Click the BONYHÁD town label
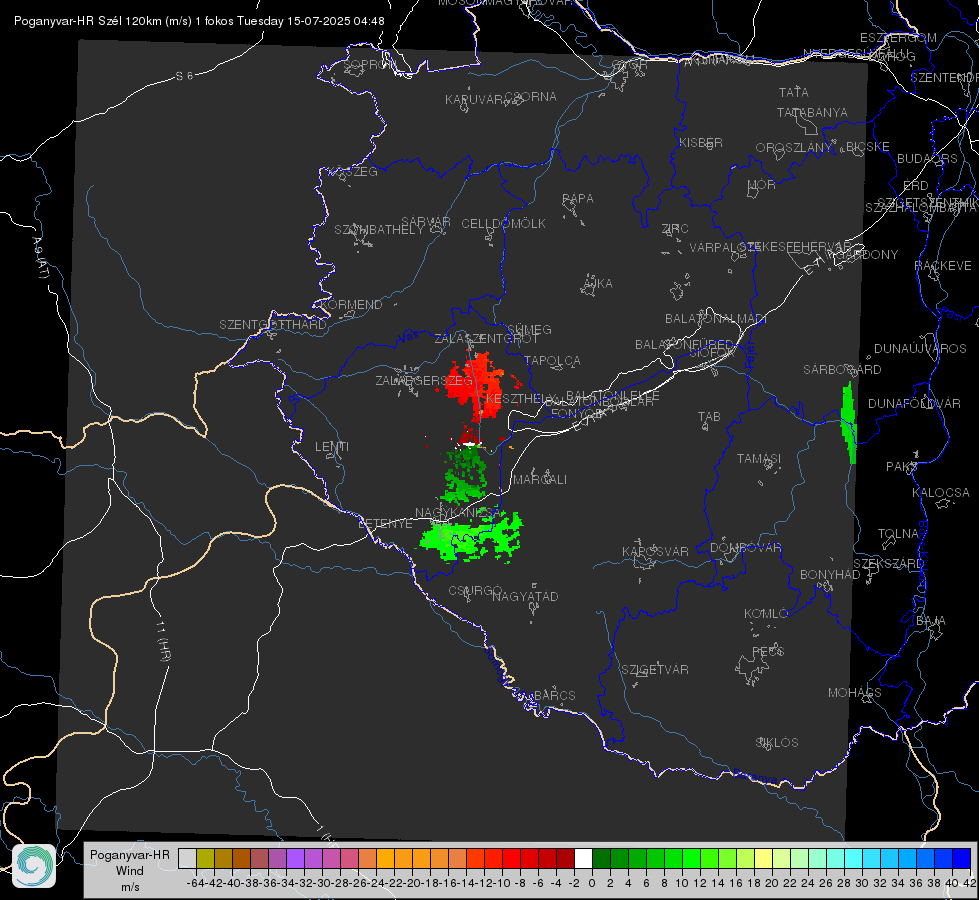 click(830, 575)
